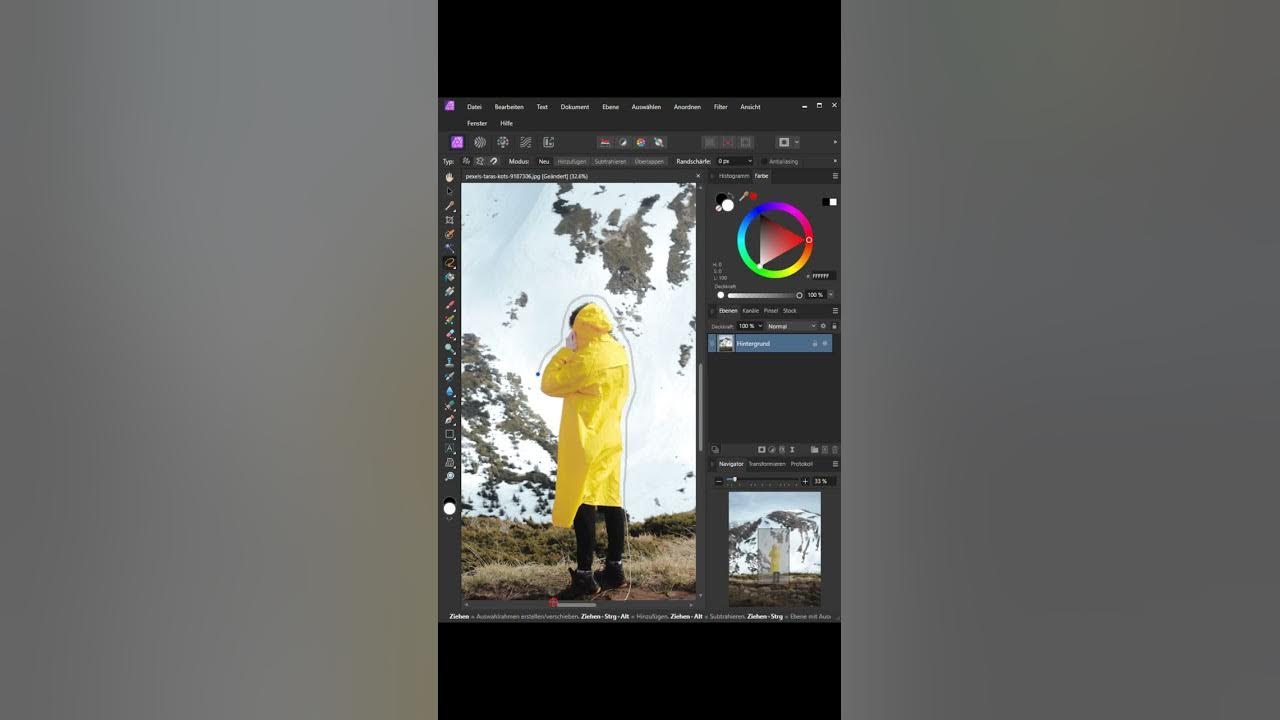Delete layer with the trash button
The width and height of the screenshot is (1280, 720).
click(x=835, y=450)
